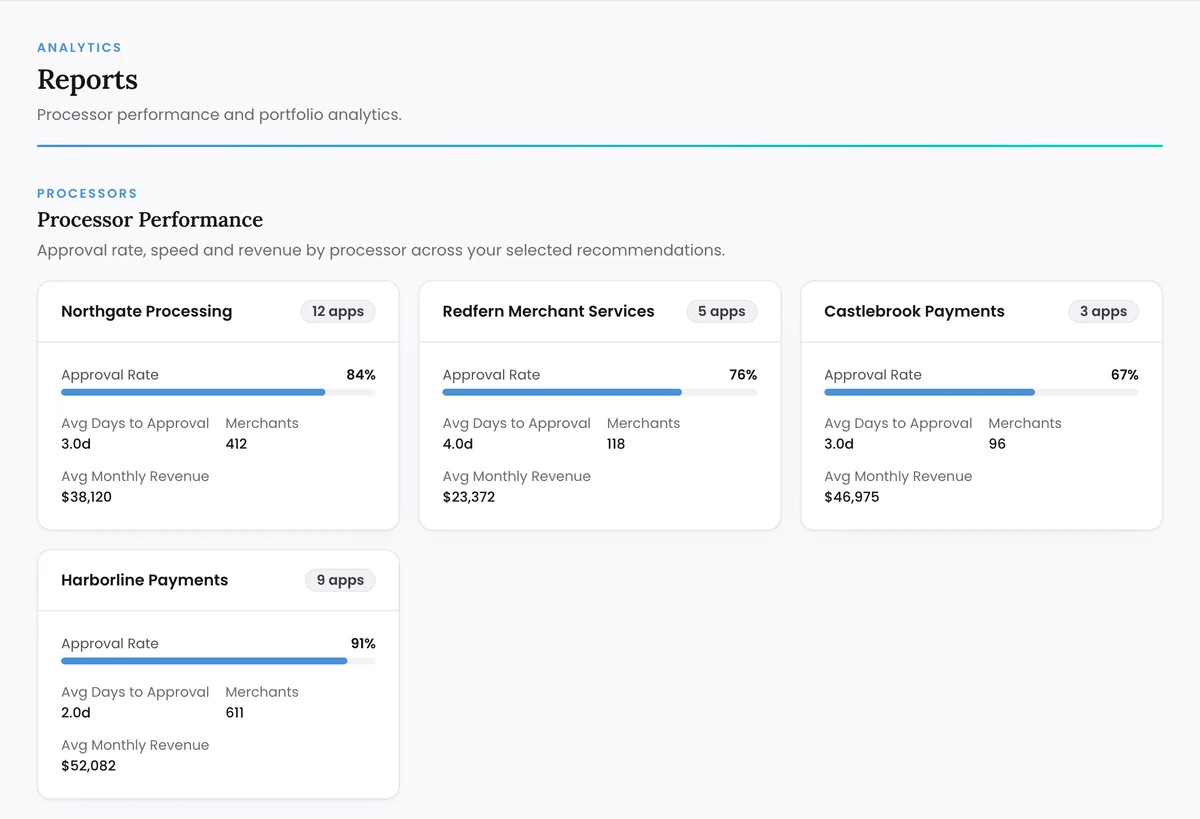Click Harborline's $52,082 monthly revenue

pyautogui.click(x=88, y=766)
